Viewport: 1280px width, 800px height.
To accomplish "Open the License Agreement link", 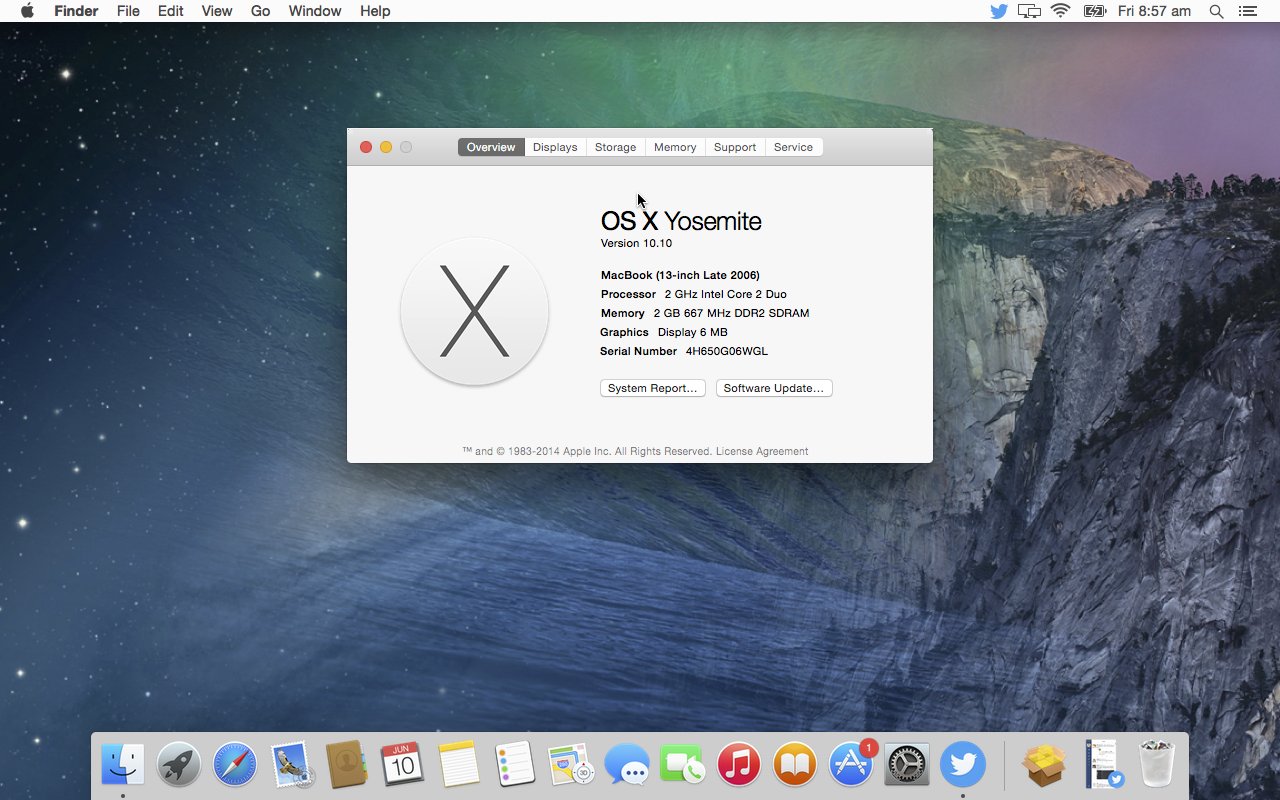I will [x=762, y=451].
